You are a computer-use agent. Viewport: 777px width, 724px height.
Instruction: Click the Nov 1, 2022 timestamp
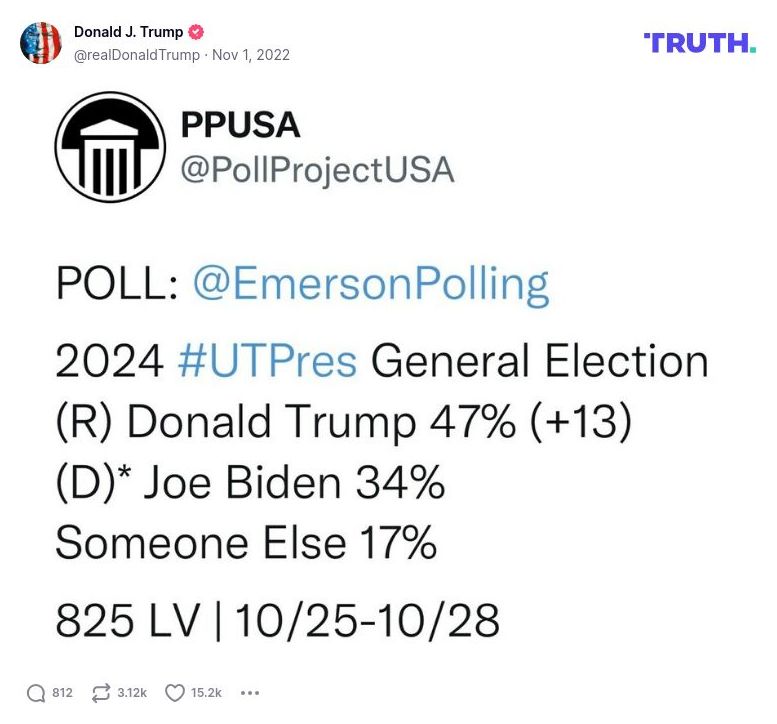[x=251, y=55]
